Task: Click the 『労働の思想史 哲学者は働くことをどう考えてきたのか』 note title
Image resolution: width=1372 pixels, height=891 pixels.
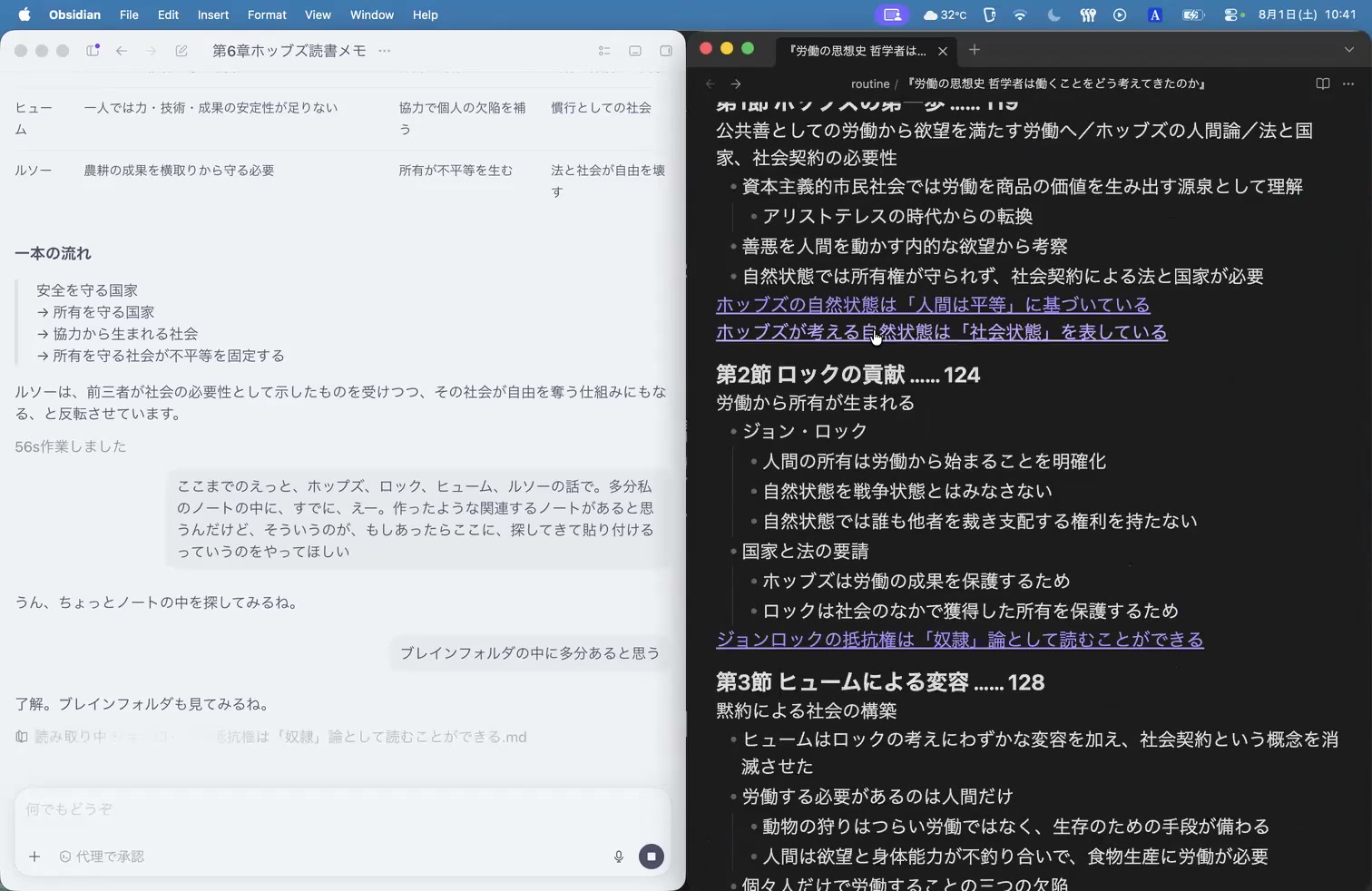Action: (1055, 83)
